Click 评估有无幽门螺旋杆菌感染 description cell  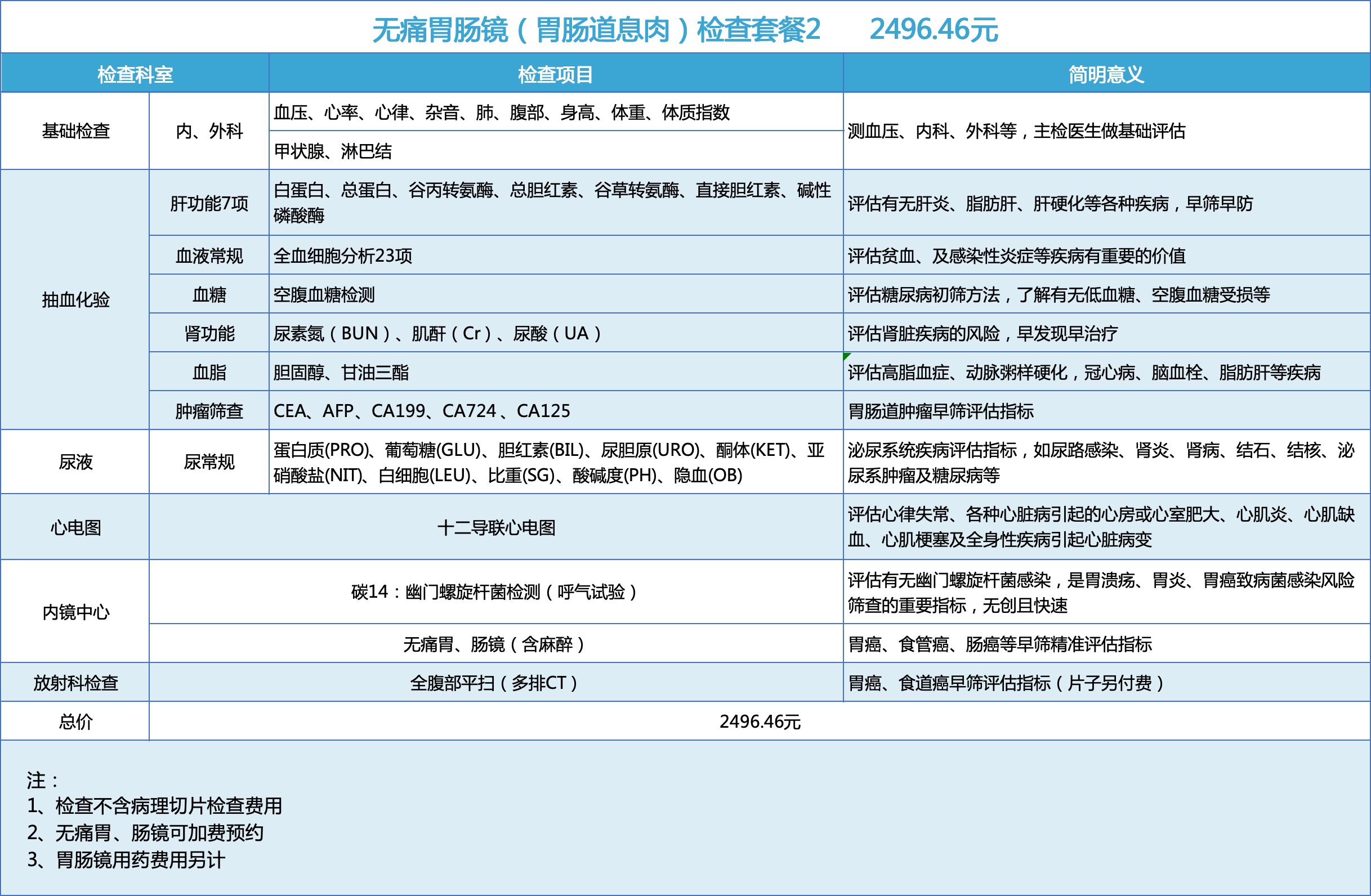(x=1106, y=592)
